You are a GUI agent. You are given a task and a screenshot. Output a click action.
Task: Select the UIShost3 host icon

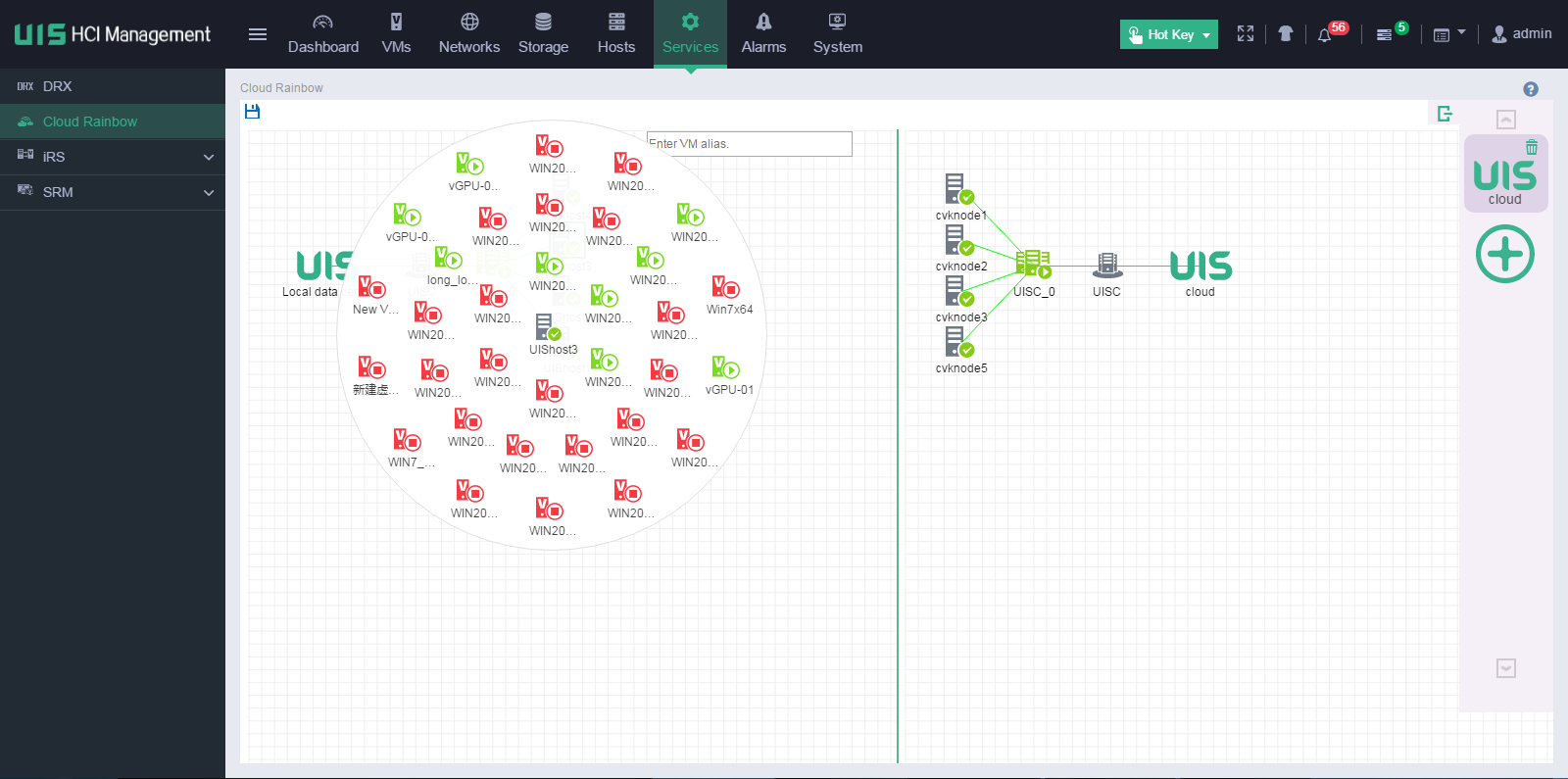tap(548, 327)
